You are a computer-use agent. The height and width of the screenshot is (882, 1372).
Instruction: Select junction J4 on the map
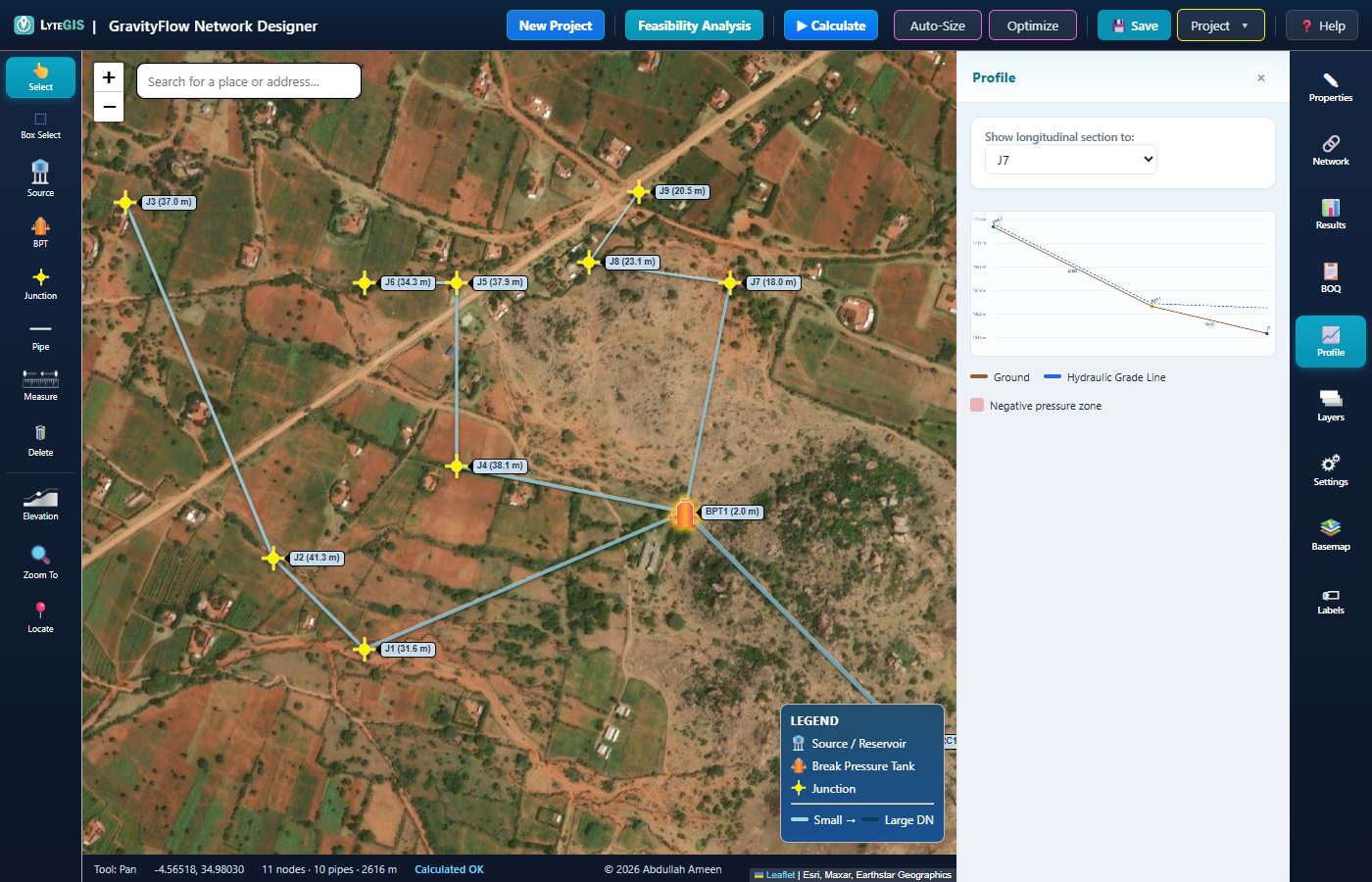[456, 466]
